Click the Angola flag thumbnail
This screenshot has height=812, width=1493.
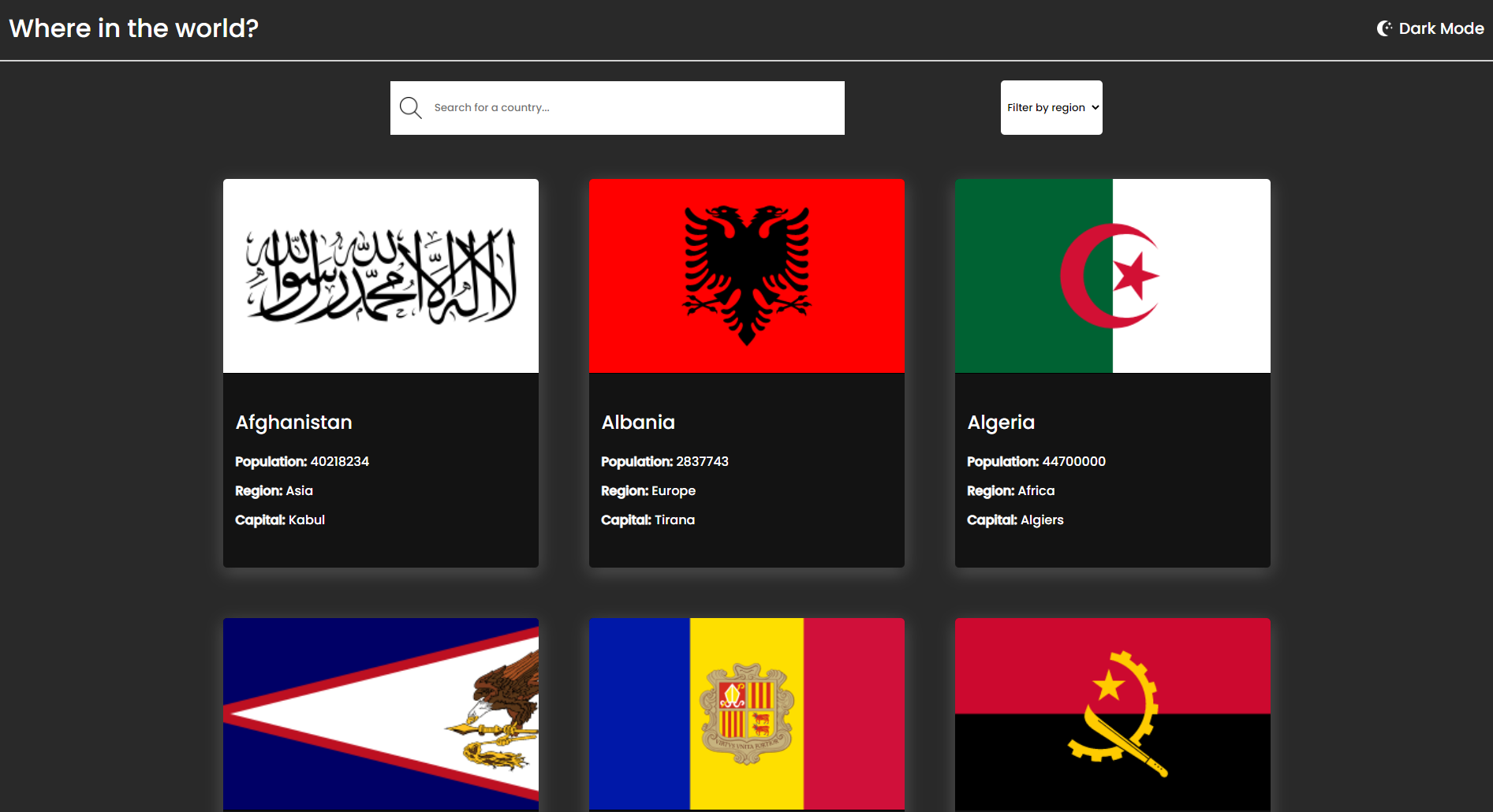[1112, 713]
